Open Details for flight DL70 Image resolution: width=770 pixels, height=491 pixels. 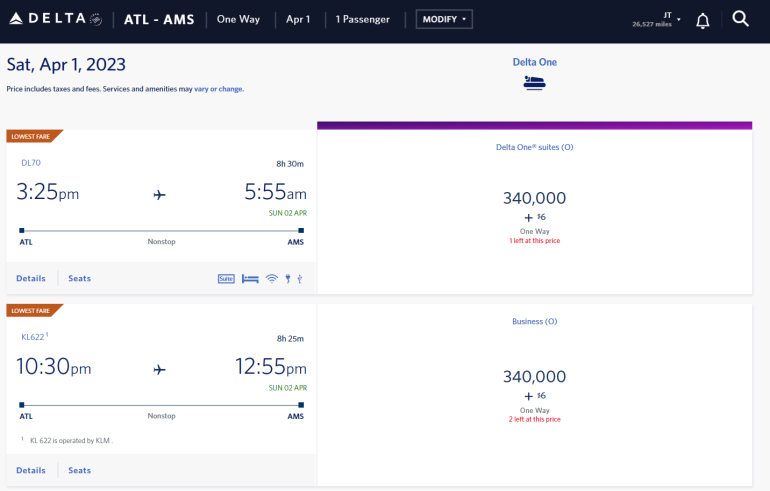pyautogui.click(x=31, y=278)
